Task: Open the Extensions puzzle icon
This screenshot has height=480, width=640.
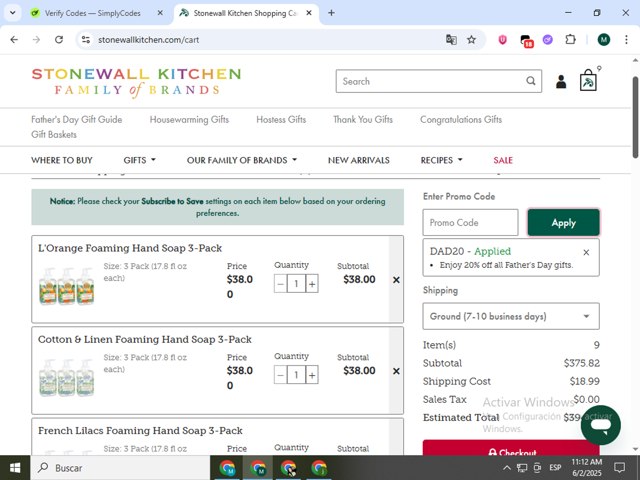Action: pos(570,40)
